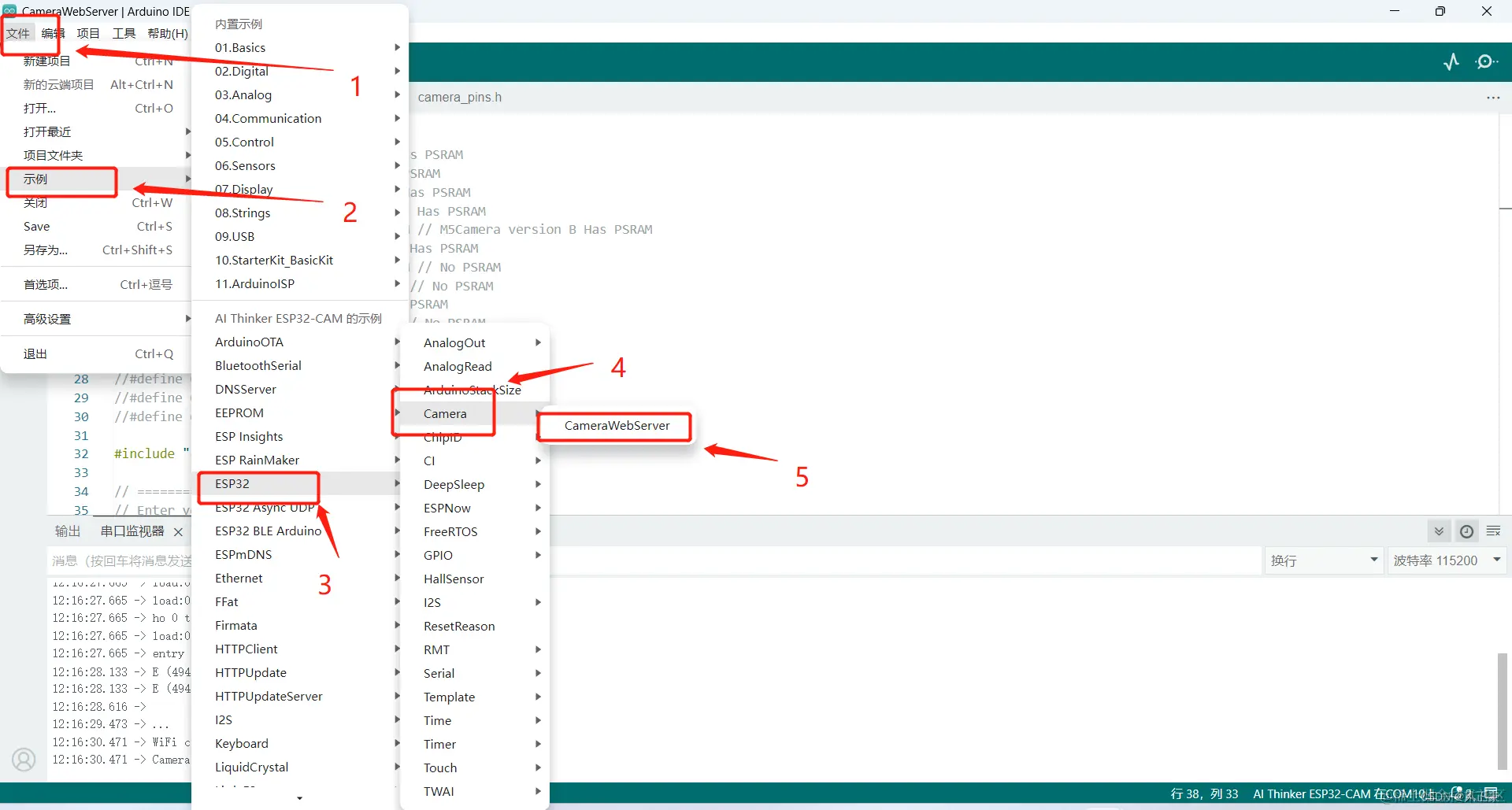The height and width of the screenshot is (810, 1512).
Task: Open the Camera examples submenu
Action: pos(475,413)
